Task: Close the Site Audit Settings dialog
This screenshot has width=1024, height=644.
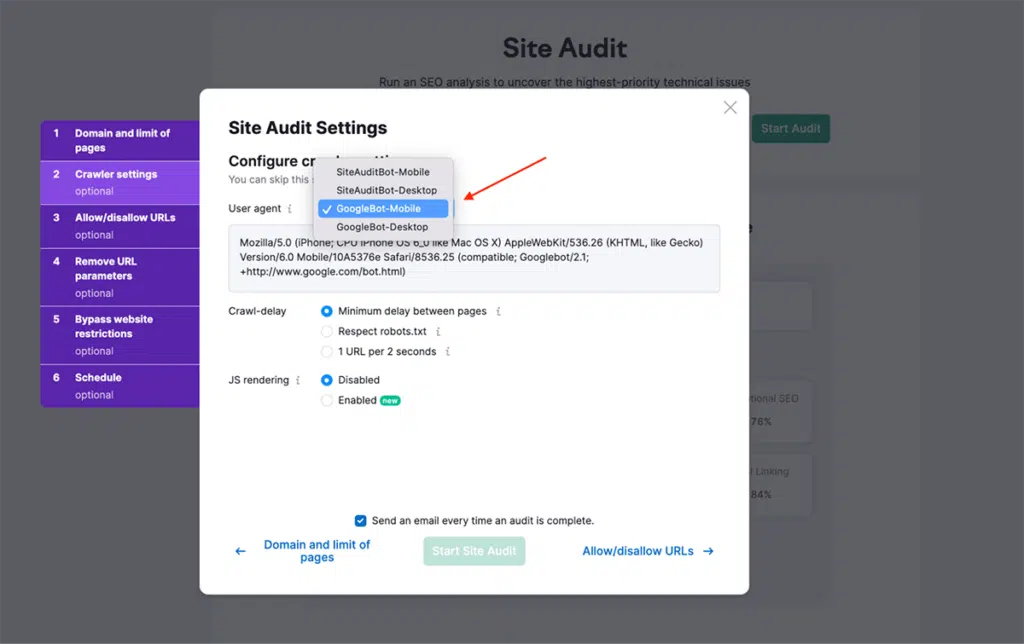Action: point(729,107)
